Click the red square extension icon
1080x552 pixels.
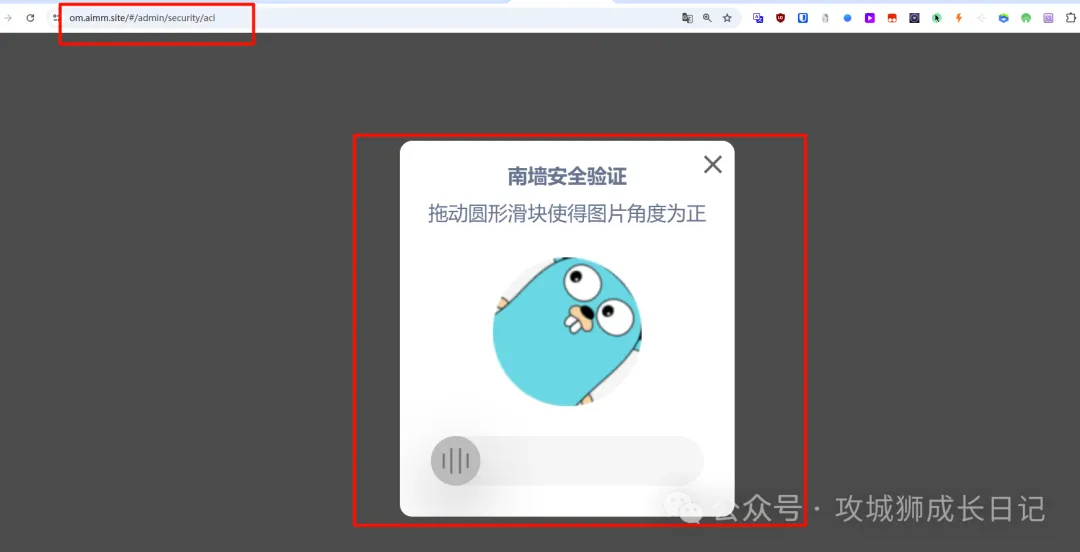[892, 18]
